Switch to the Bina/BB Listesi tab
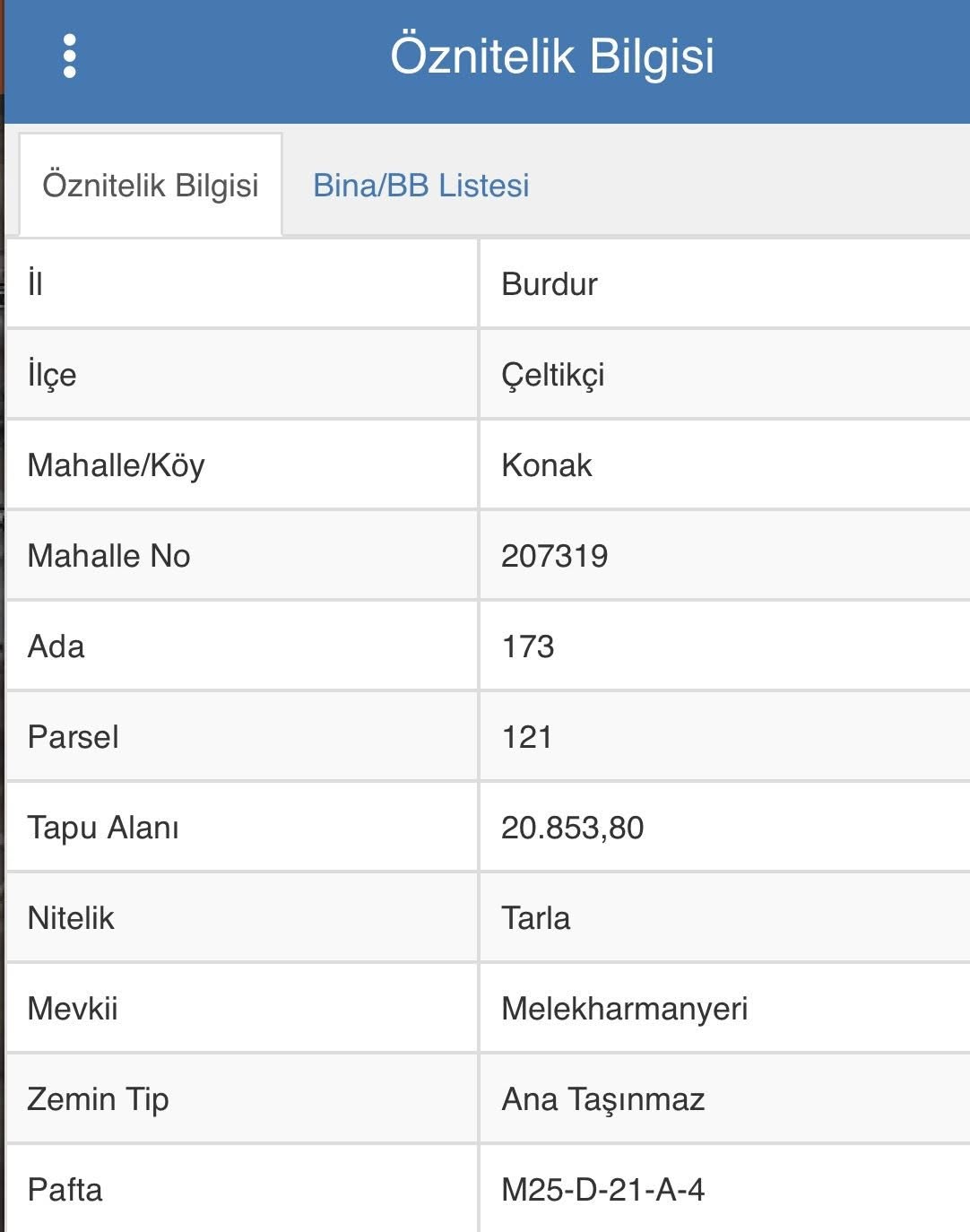This screenshot has width=970, height=1232. [x=420, y=186]
